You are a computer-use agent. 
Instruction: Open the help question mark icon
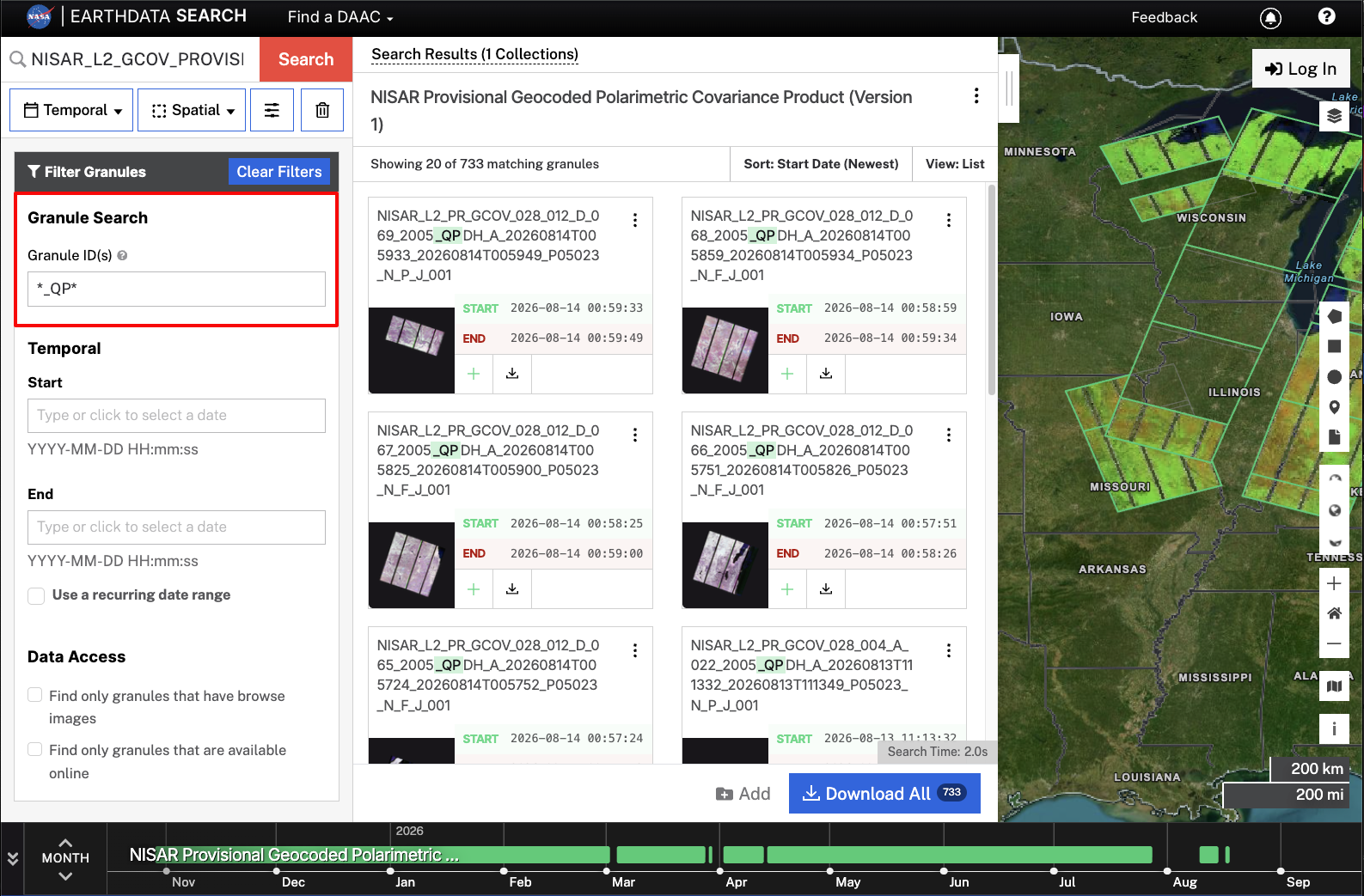[x=1327, y=16]
